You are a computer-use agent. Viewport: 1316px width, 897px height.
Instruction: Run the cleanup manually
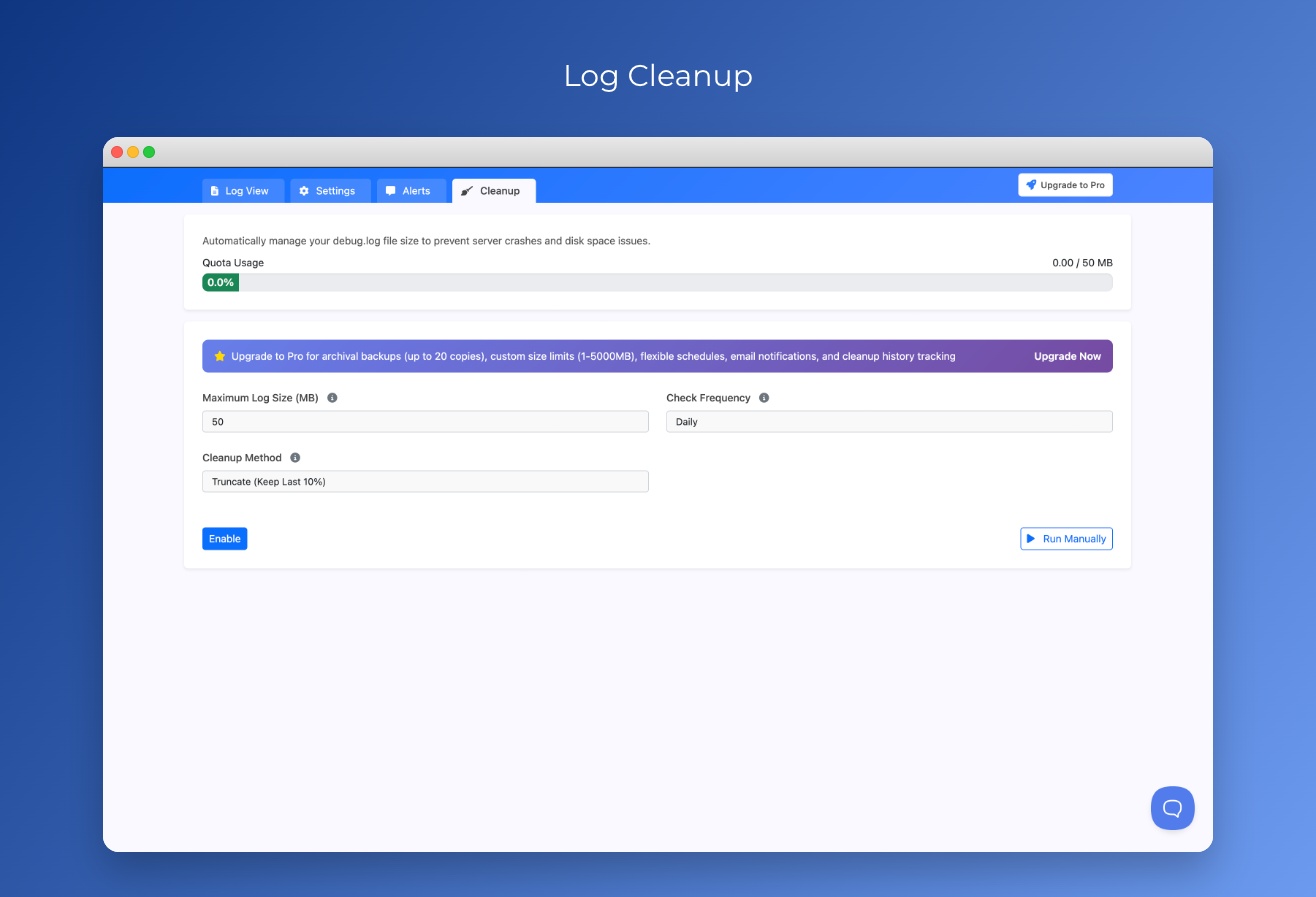coord(1066,539)
